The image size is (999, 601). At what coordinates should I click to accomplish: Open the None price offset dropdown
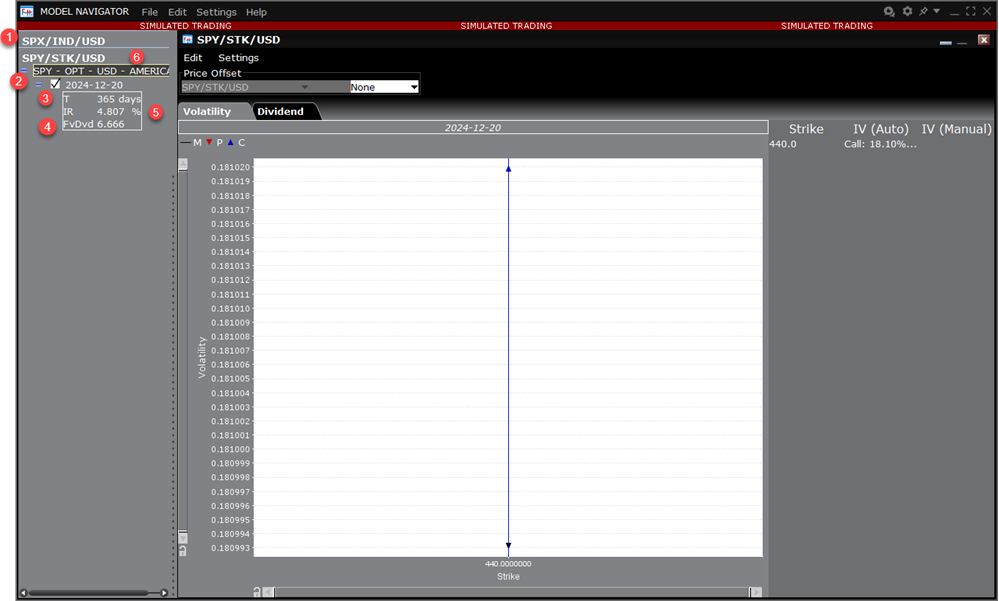384,87
